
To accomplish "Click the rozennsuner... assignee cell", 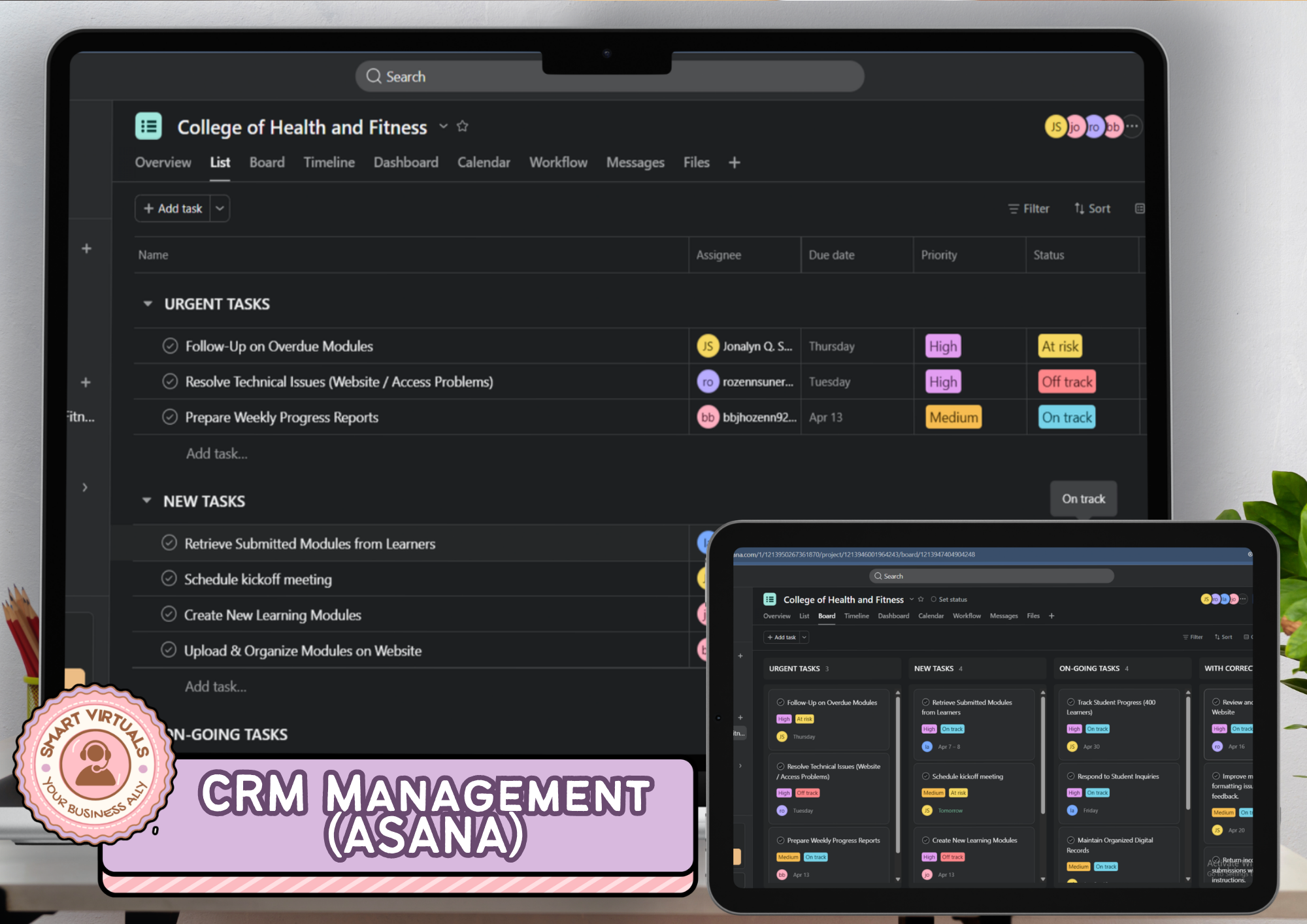I will [x=745, y=382].
